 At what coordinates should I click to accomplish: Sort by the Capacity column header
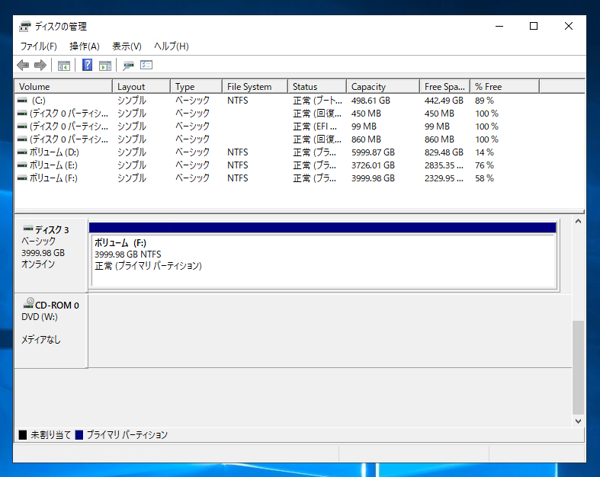tap(383, 86)
